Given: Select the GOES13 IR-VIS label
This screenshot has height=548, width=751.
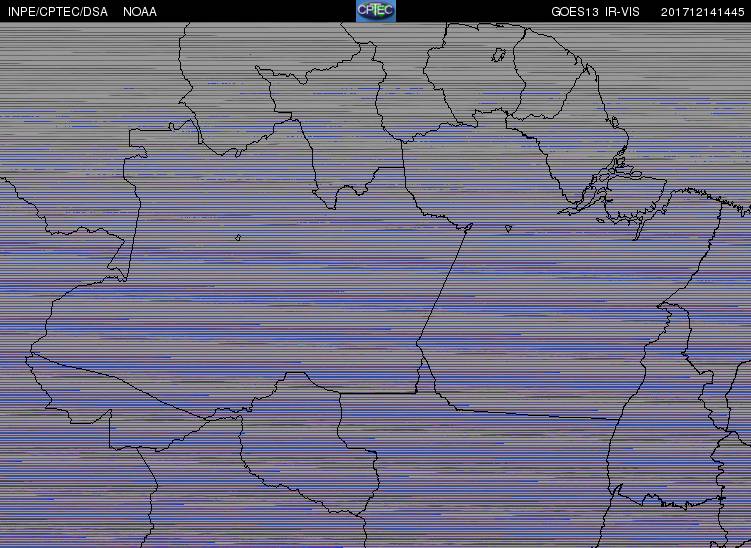Looking at the screenshot, I should pos(595,12).
